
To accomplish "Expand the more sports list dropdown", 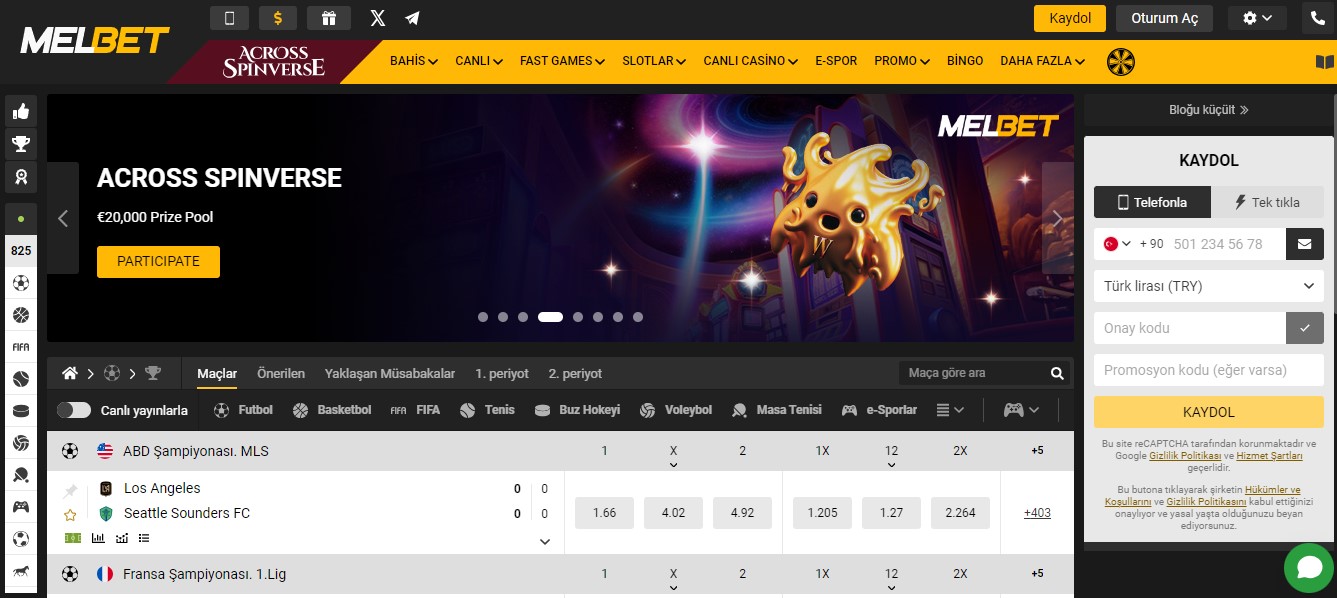I will pyautogui.click(x=950, y=410).
